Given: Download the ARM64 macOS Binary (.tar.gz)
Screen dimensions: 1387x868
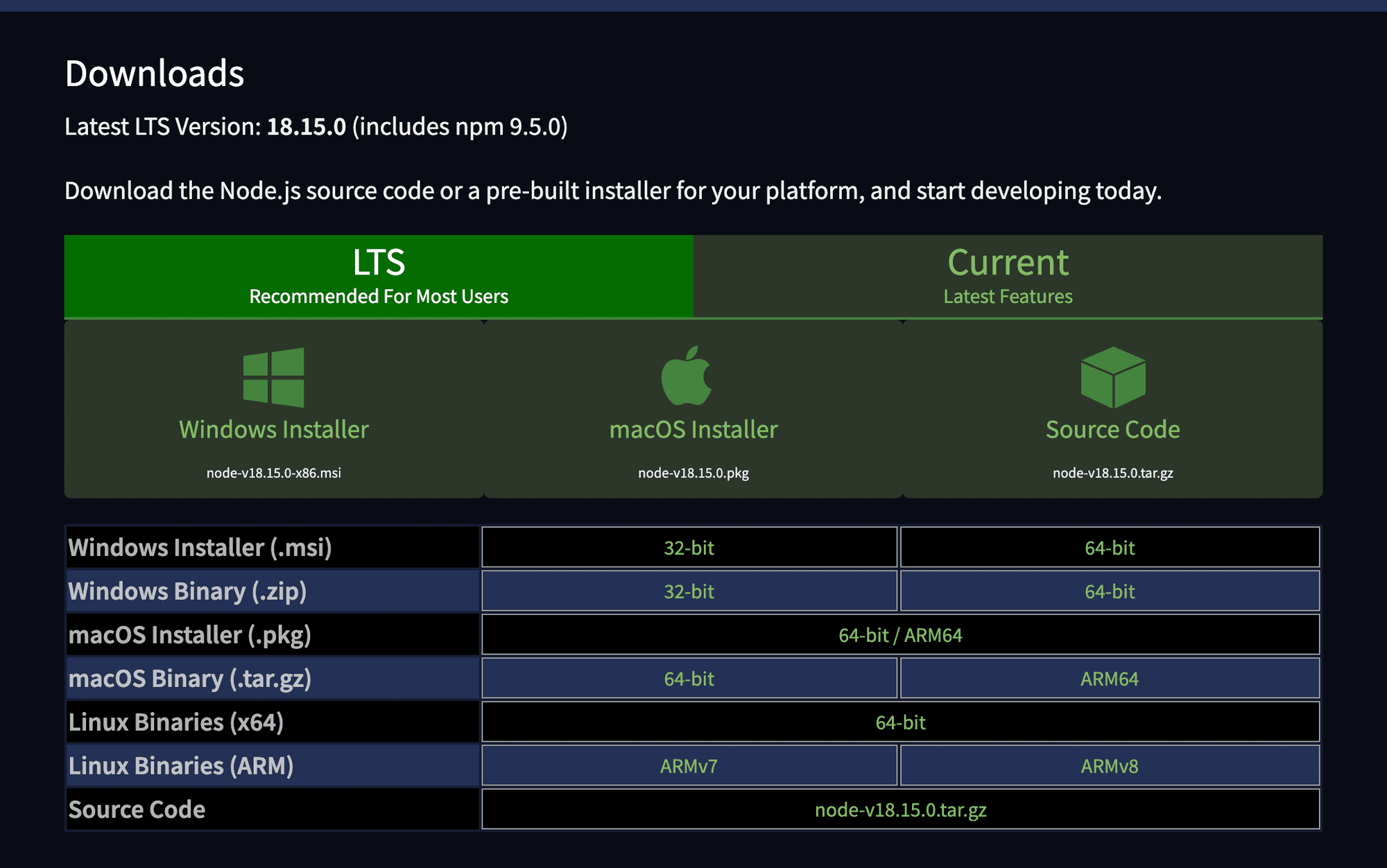Looking at the screenshot, I should click(x=1110, y=679).
